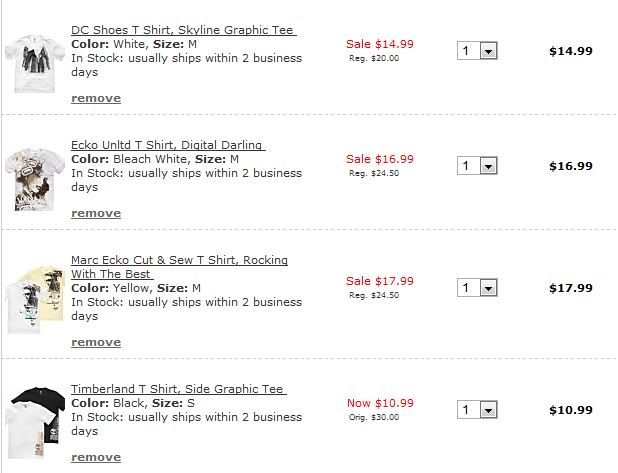
Task: Open the Timberland black shirt thumbnail
Action: (x=36, y=423)
